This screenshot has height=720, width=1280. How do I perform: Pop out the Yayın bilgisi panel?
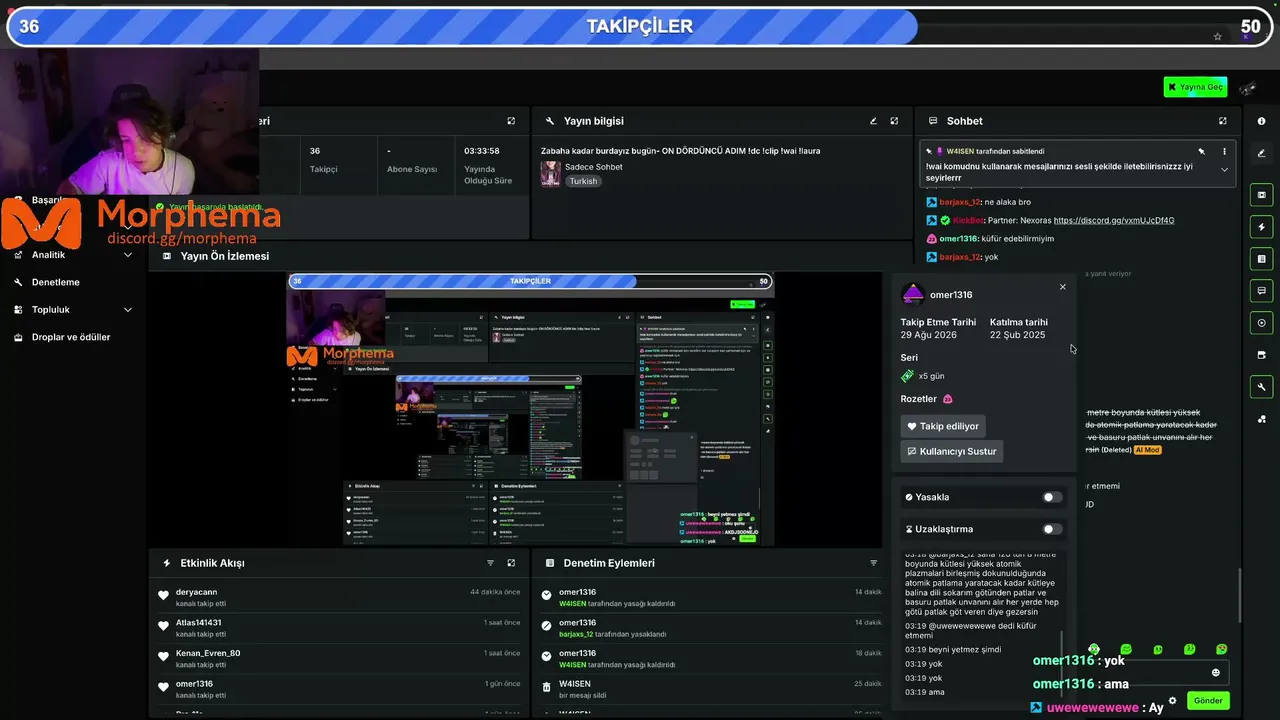point(894,121)
